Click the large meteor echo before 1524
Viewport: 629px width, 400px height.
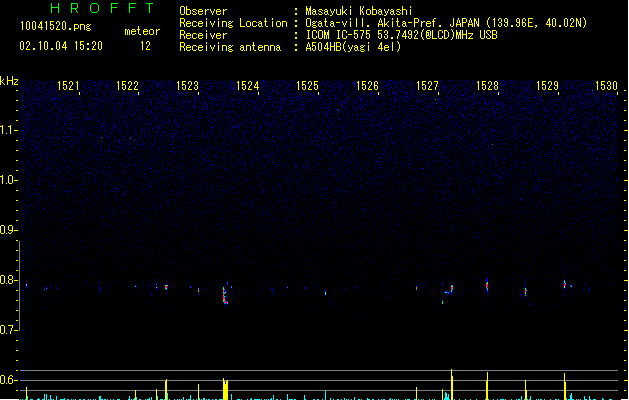click(x=225, y=295)
